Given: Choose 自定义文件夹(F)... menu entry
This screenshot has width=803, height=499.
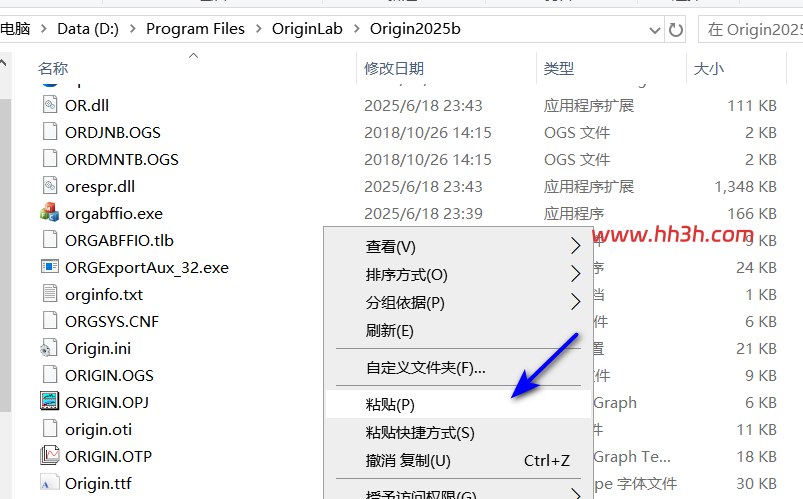Looking at the screenshot, I should click(x=458, y=367).
